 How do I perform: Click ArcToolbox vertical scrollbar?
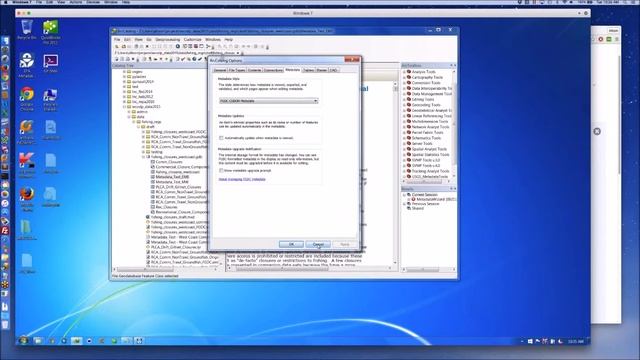point(454,123)
